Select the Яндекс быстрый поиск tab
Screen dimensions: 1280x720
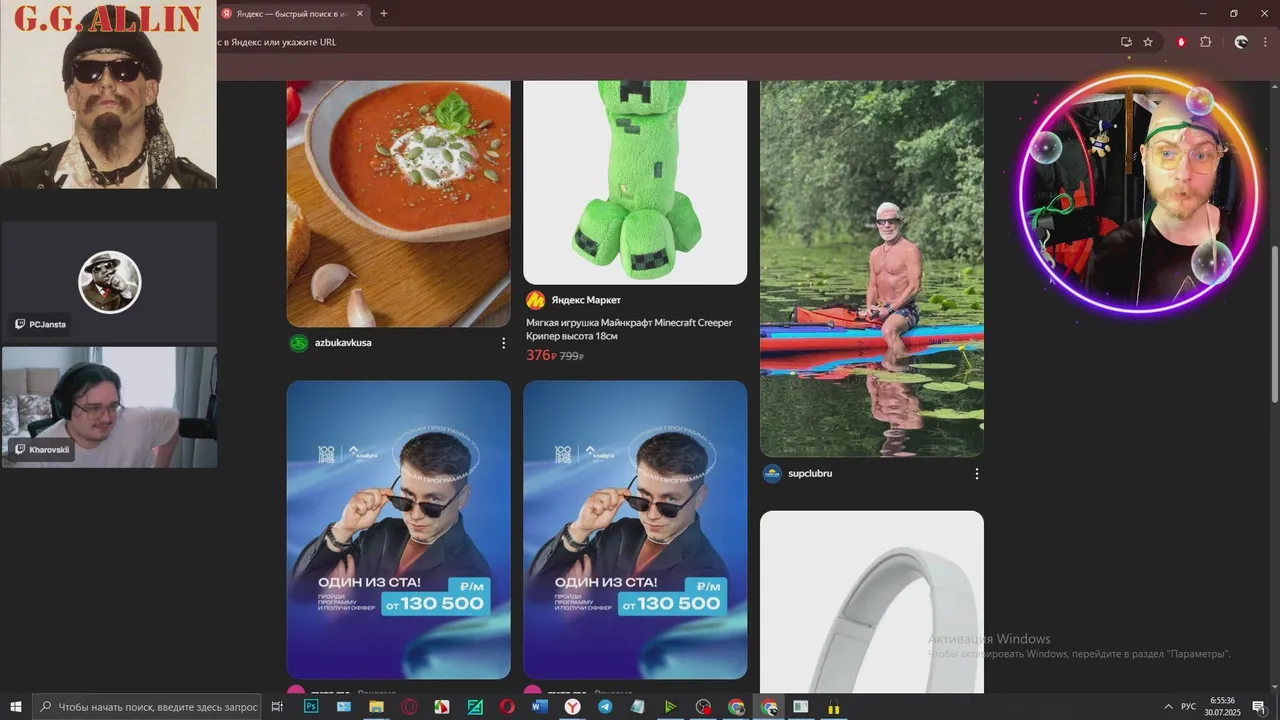click(292, 14)
